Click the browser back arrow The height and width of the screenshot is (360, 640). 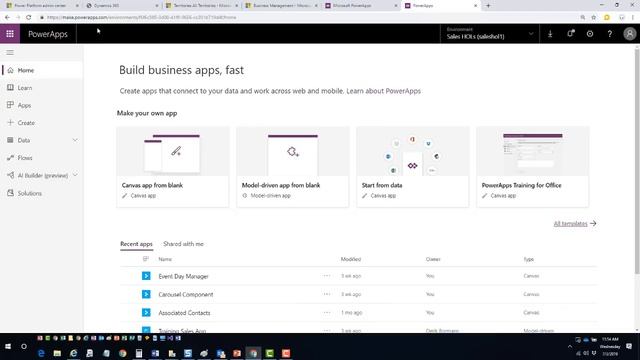click(7, 17)
